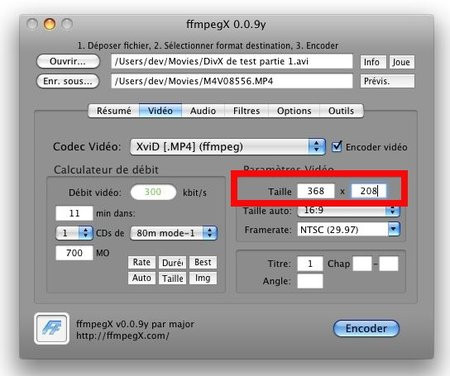Switch to the Audio tab
Screen dimensions: 450x376
[203, 111]
